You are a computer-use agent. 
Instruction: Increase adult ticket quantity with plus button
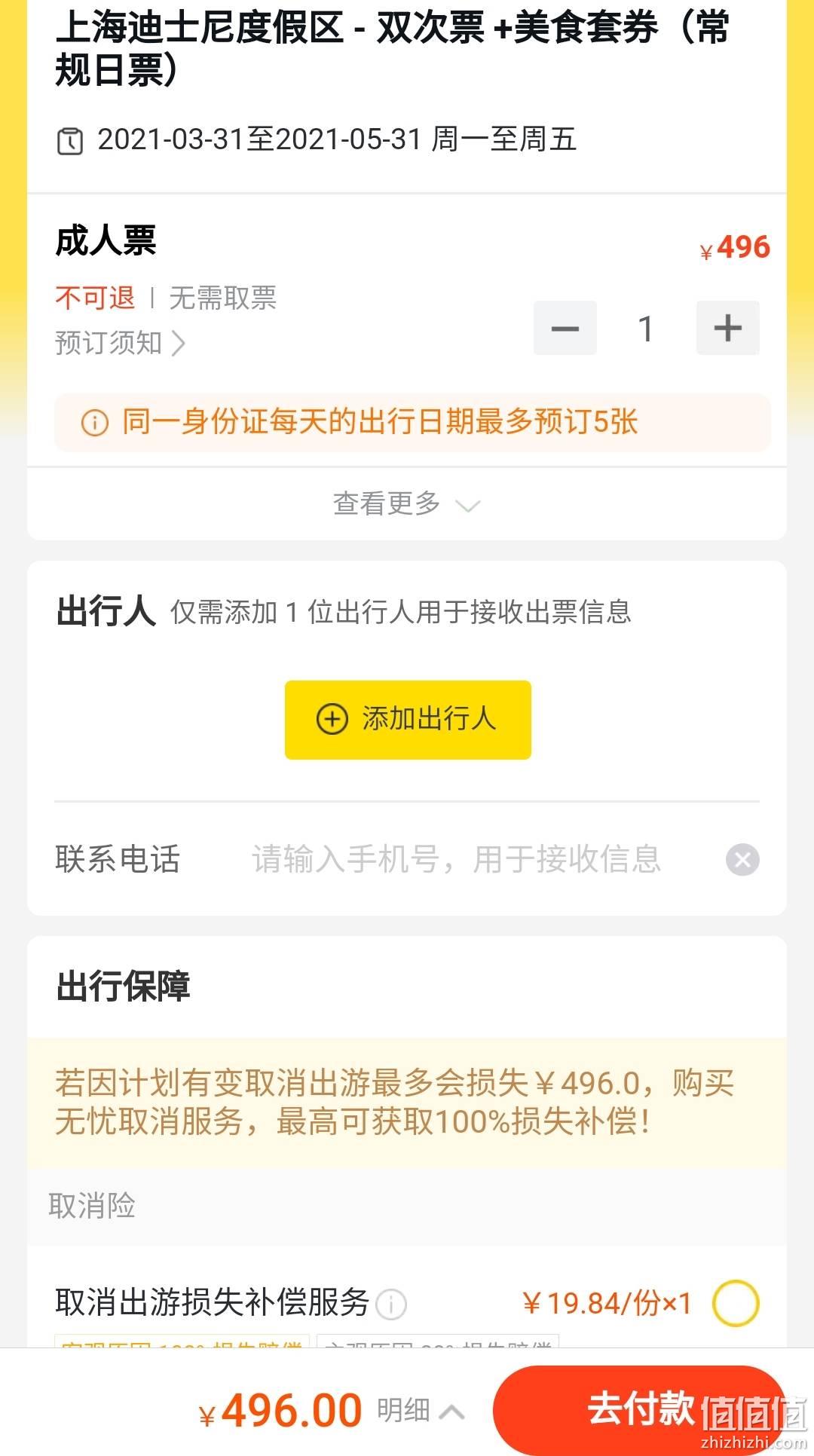click(x=728, y=328)
